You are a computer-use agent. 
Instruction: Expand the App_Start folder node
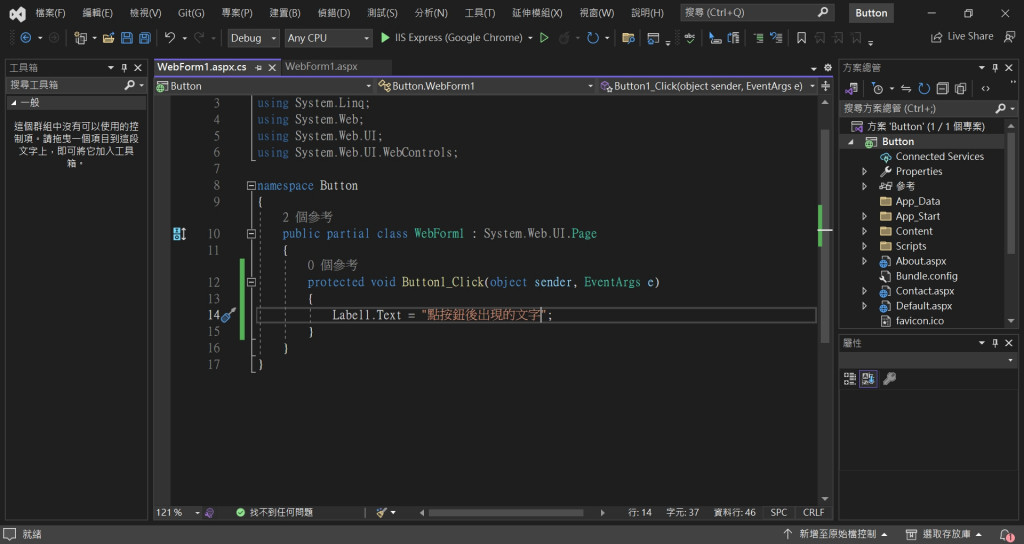pos(865,216)
